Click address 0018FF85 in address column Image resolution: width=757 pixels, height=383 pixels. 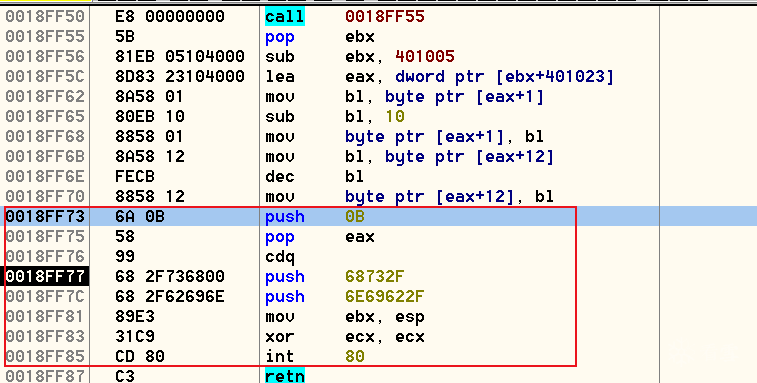[x=45, y=356]
